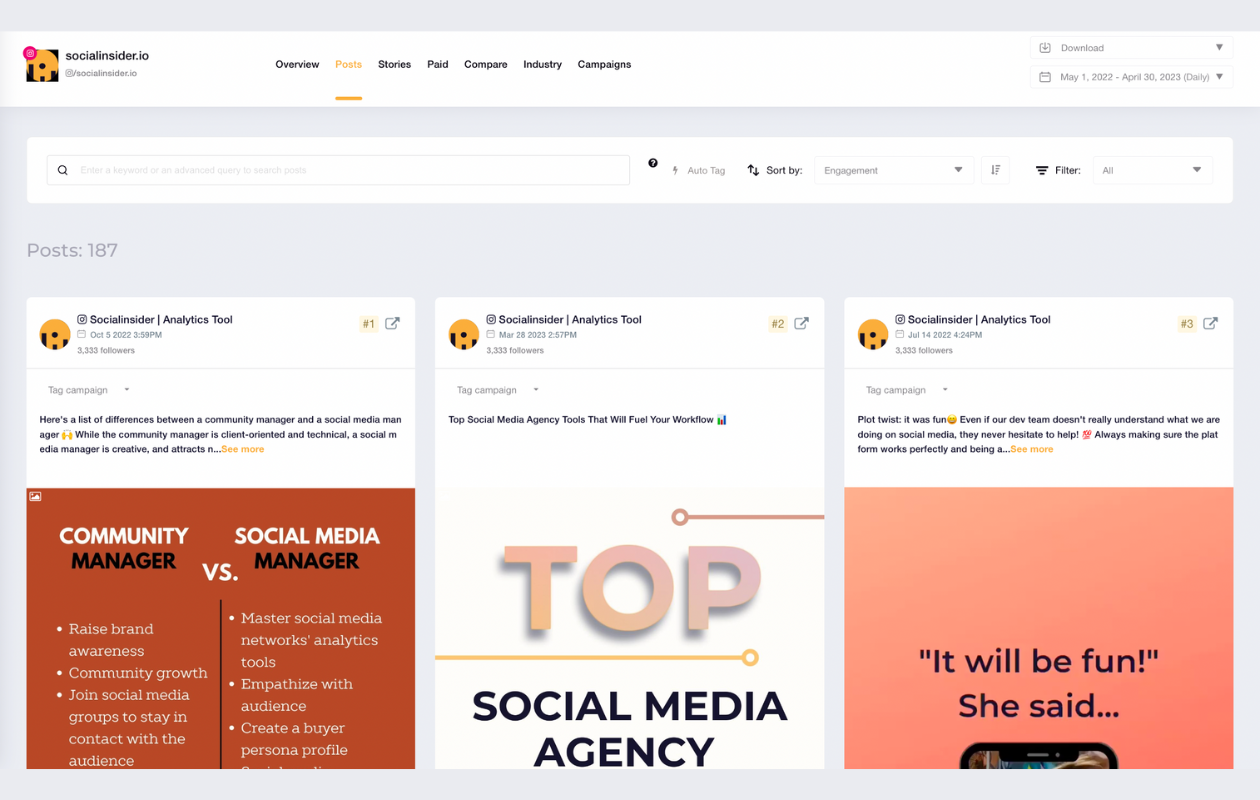This screenshot has width=1260, height=800.
Task: Click post #3 title Socialinsider | Analytics Tool
Action: 979,320
